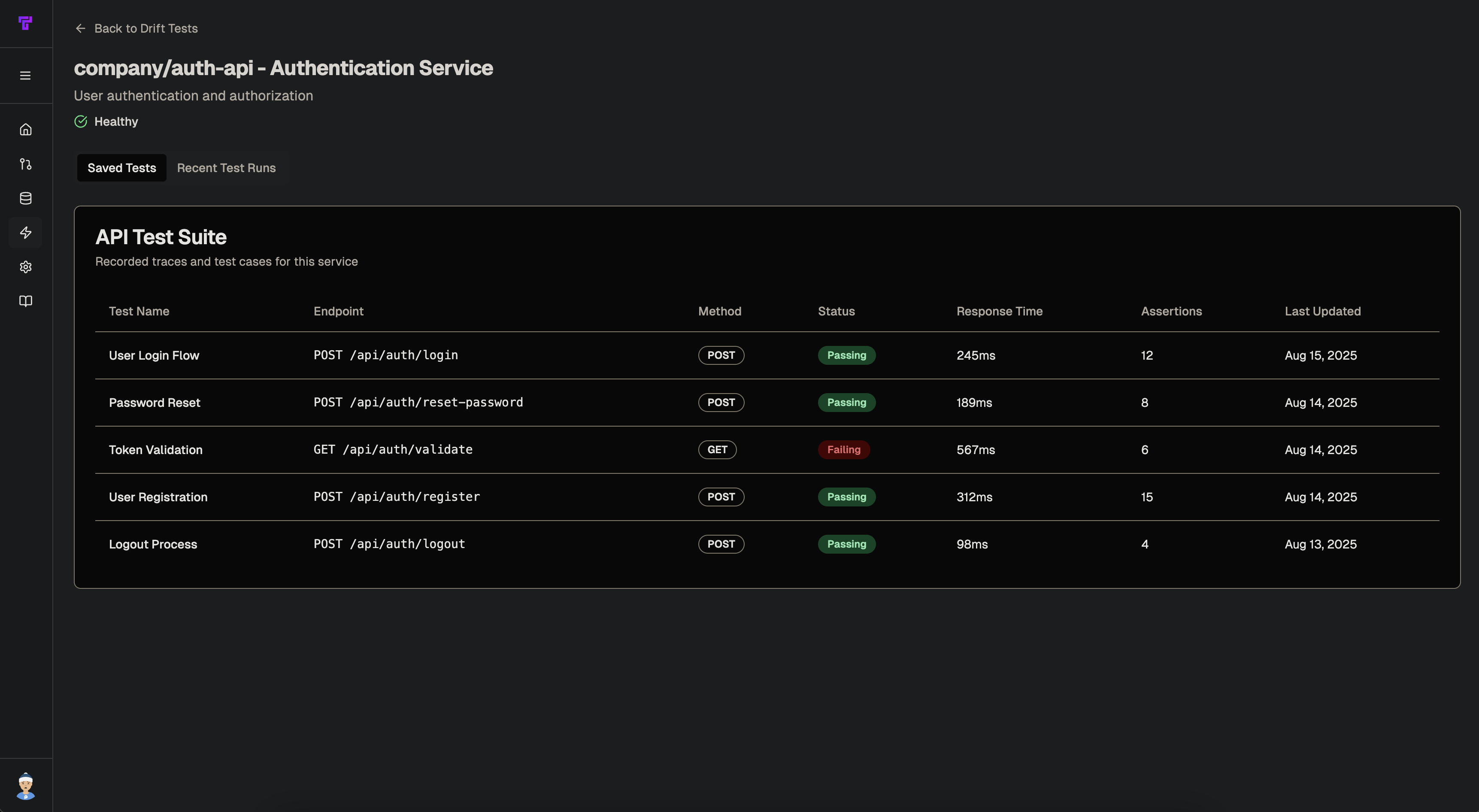Click the user avatar at sidebar bottom

[26, 787]
